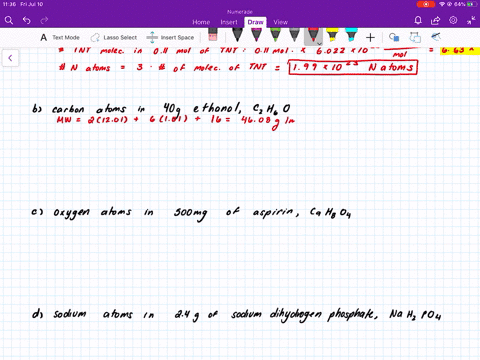The image size is (480, 360).
Task: Toggle Text Mode
Action: coord(60,37)
